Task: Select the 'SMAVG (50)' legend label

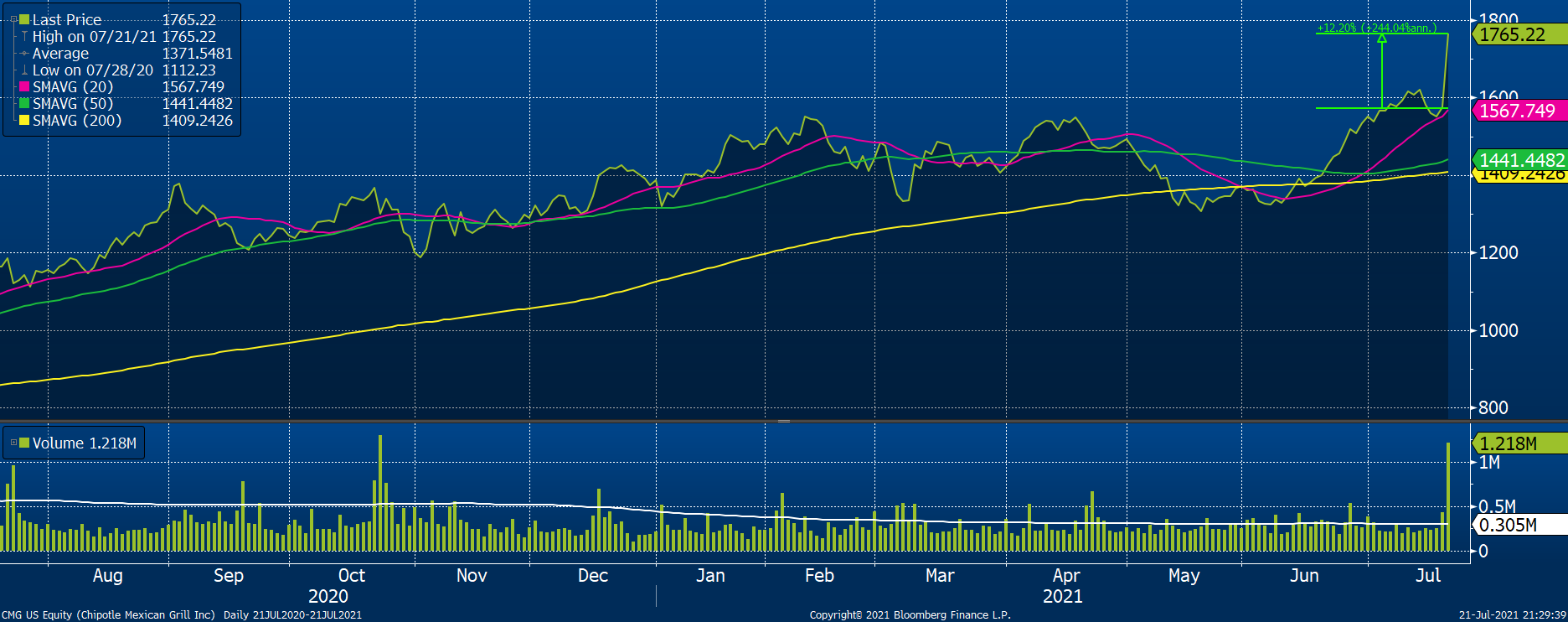Action: click(73, 103)
